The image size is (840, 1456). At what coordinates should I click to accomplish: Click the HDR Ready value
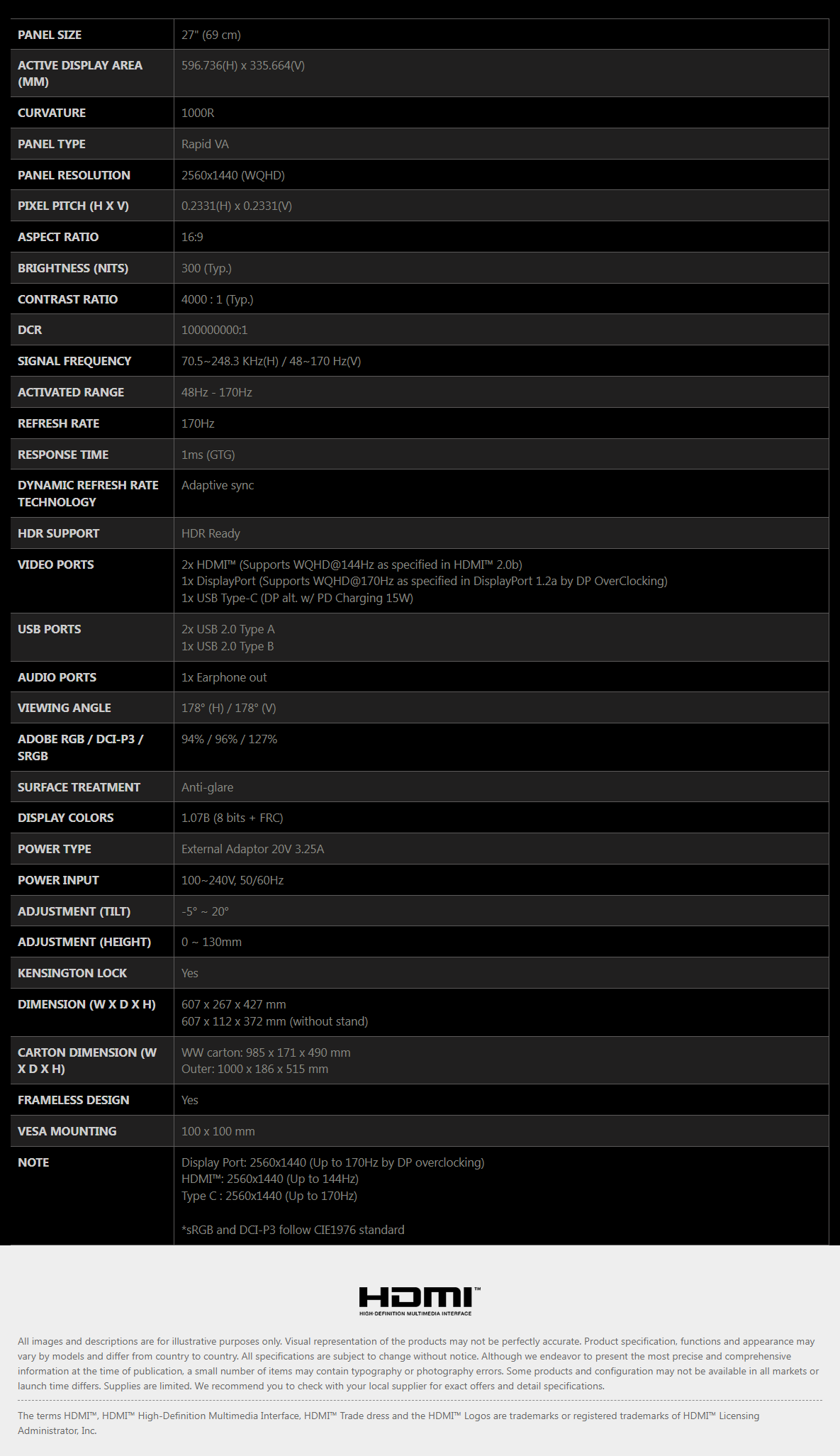[211, 533]
